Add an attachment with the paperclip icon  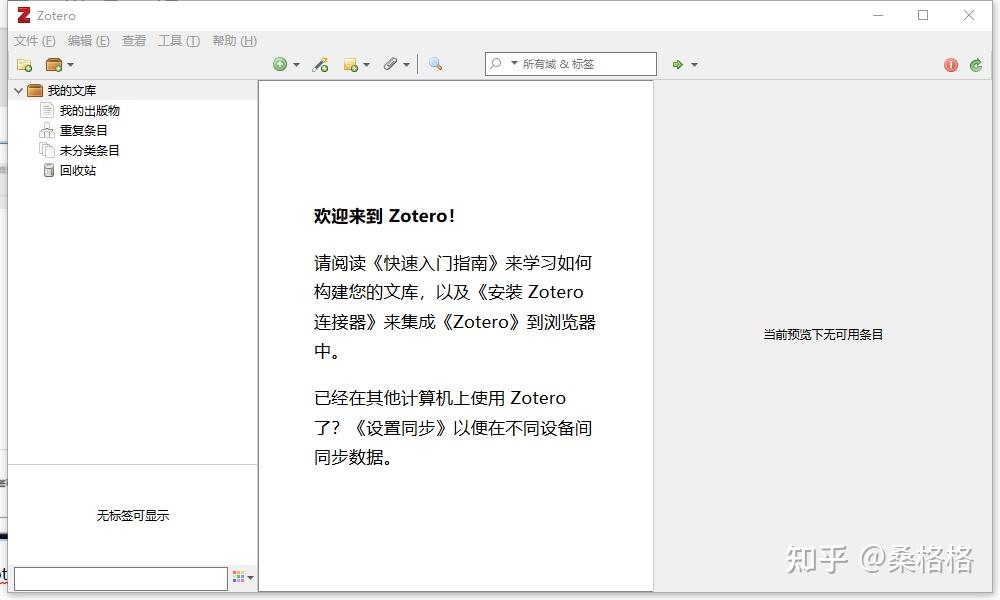click(x=391, y=64)
